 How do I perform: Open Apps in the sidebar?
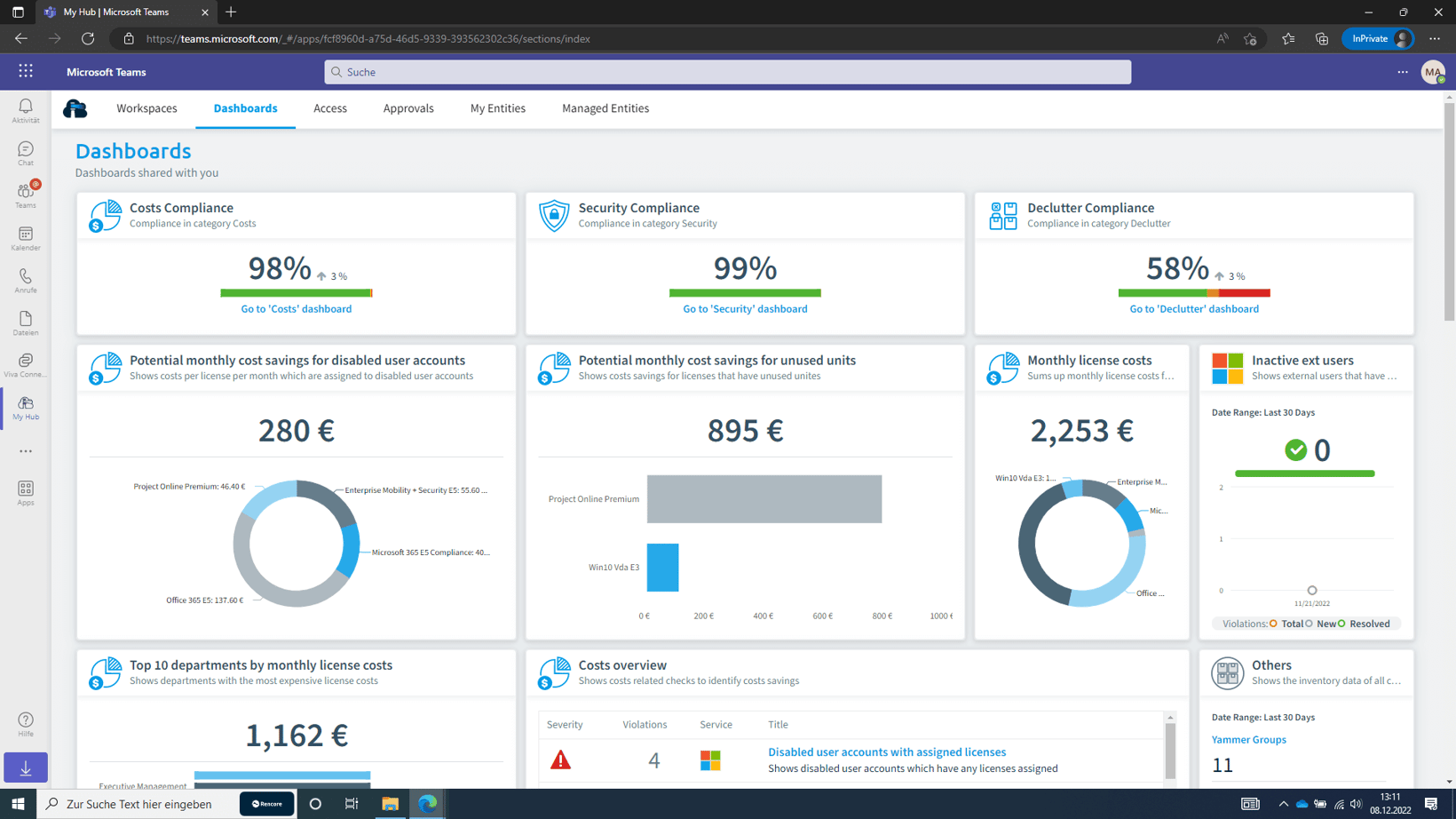[x=26, y=493]
